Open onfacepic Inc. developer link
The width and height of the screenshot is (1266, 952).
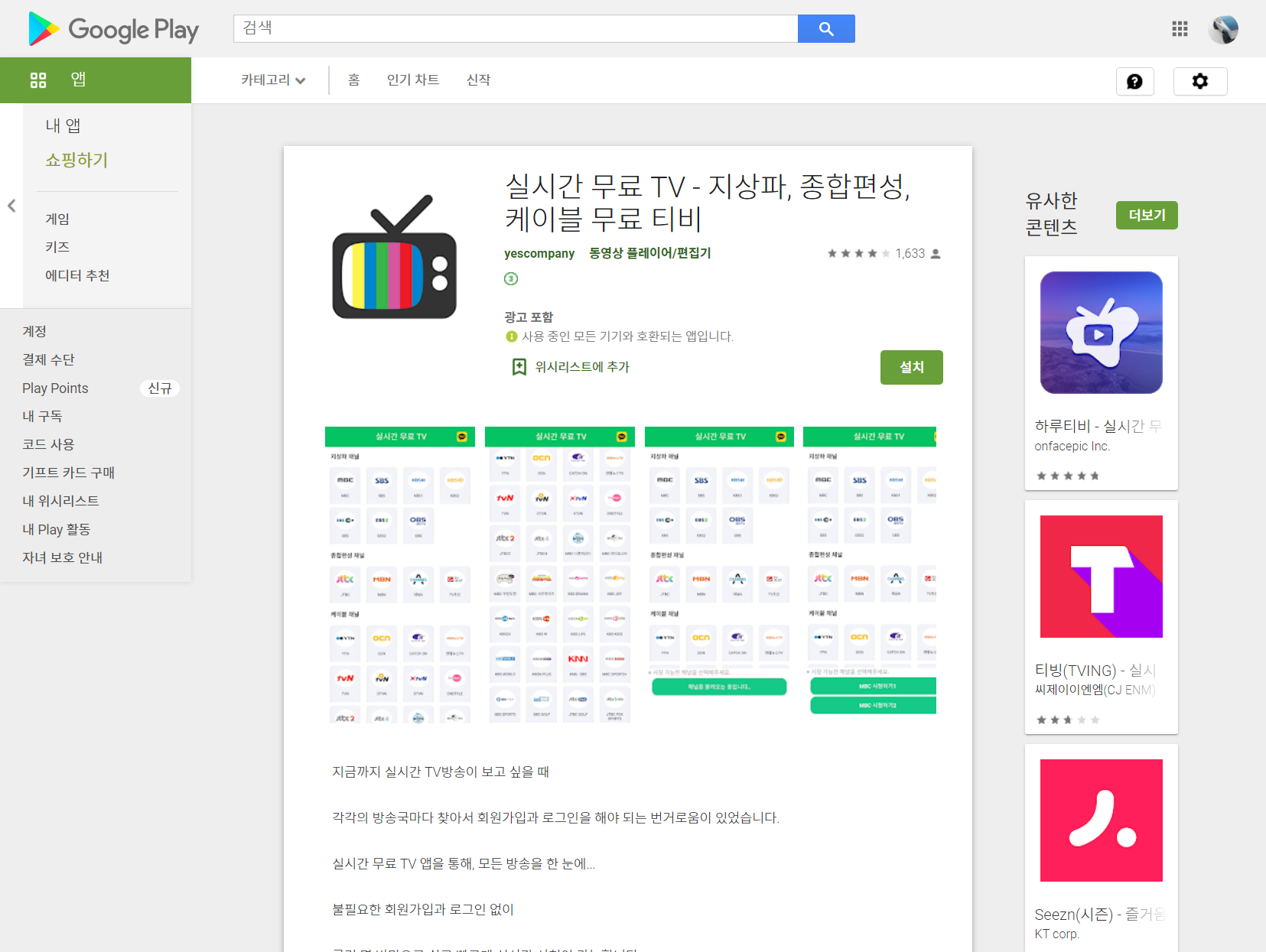(x=1072, y=447)
